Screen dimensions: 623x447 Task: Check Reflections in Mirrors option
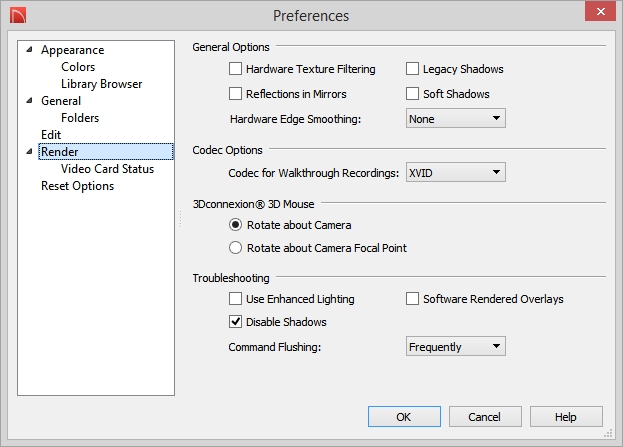coord(235,94)
